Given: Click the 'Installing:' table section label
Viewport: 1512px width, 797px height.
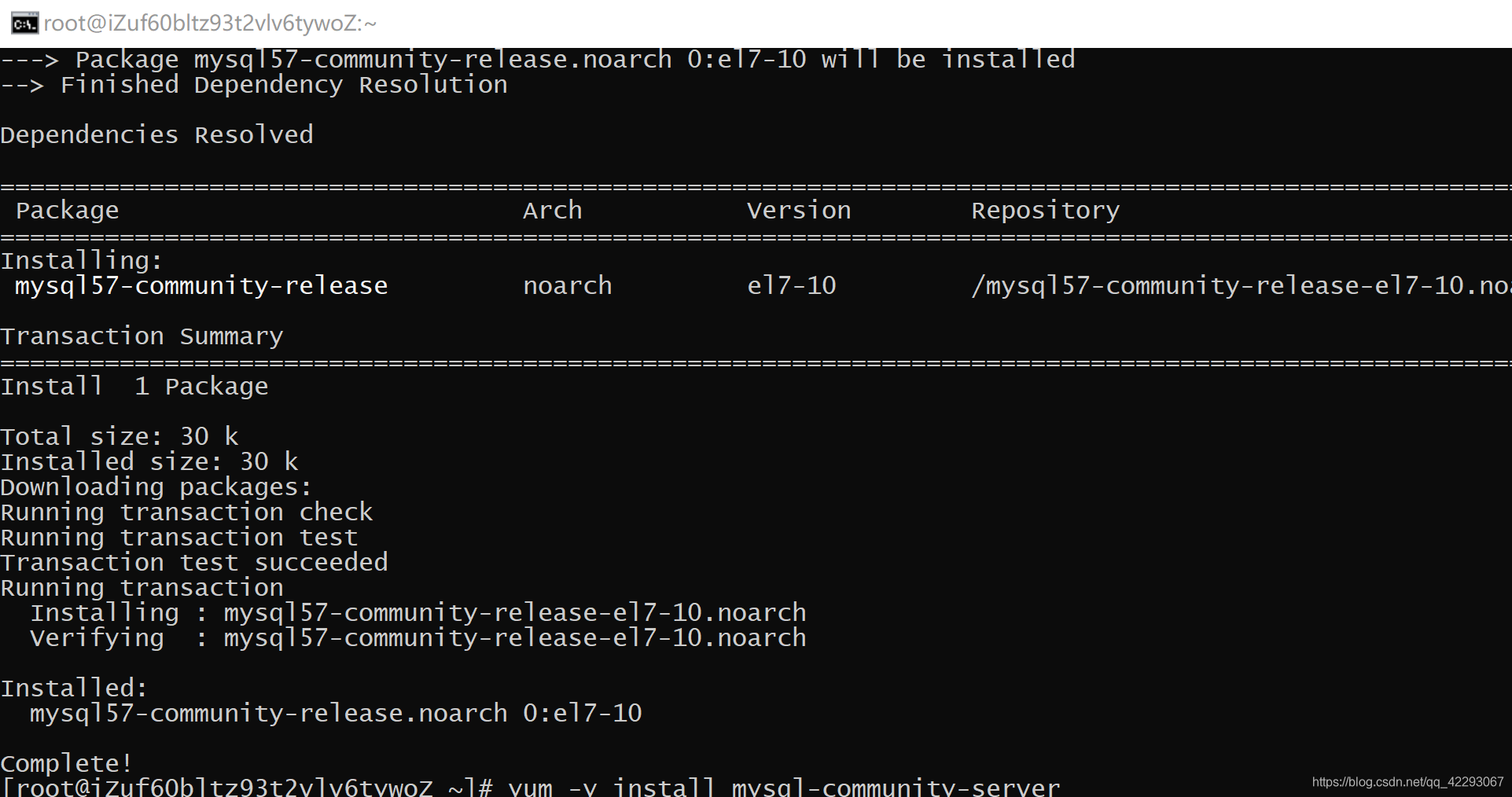Looking at the screenshot, I should (82, 261).
